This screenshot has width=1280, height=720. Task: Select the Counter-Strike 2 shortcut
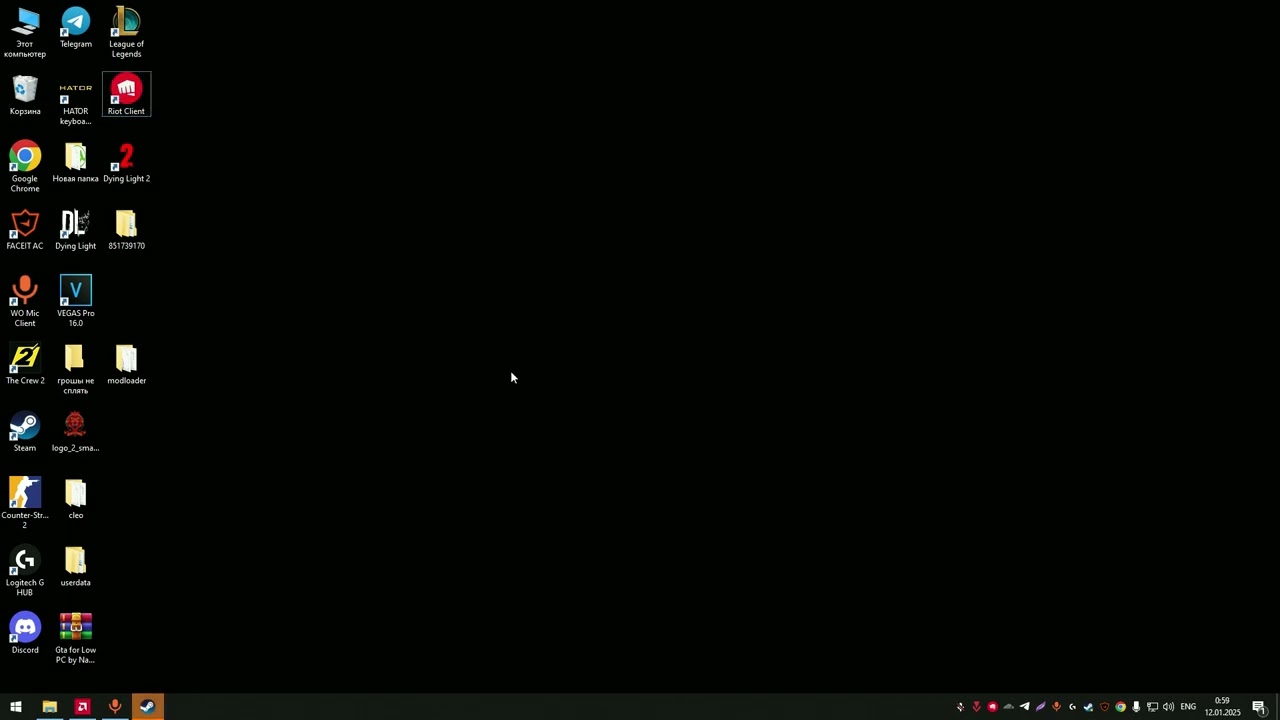click(25, 504)
